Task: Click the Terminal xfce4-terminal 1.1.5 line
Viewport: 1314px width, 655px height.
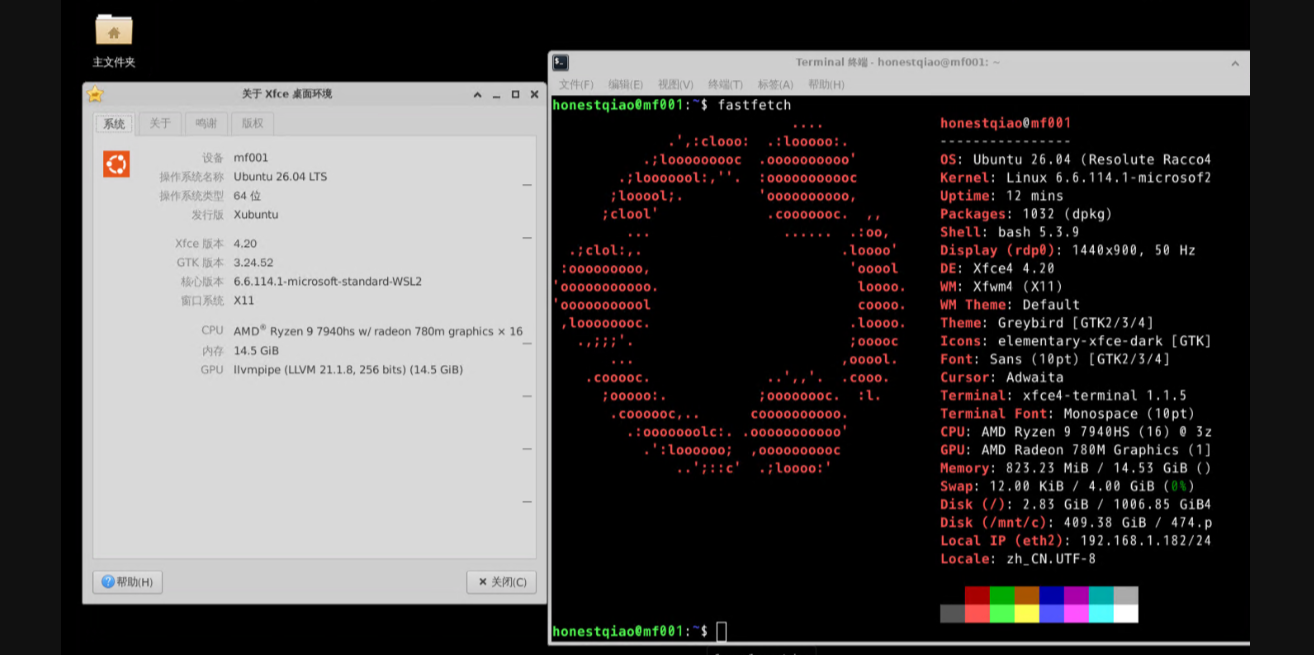Action: tap(1064, 395)
